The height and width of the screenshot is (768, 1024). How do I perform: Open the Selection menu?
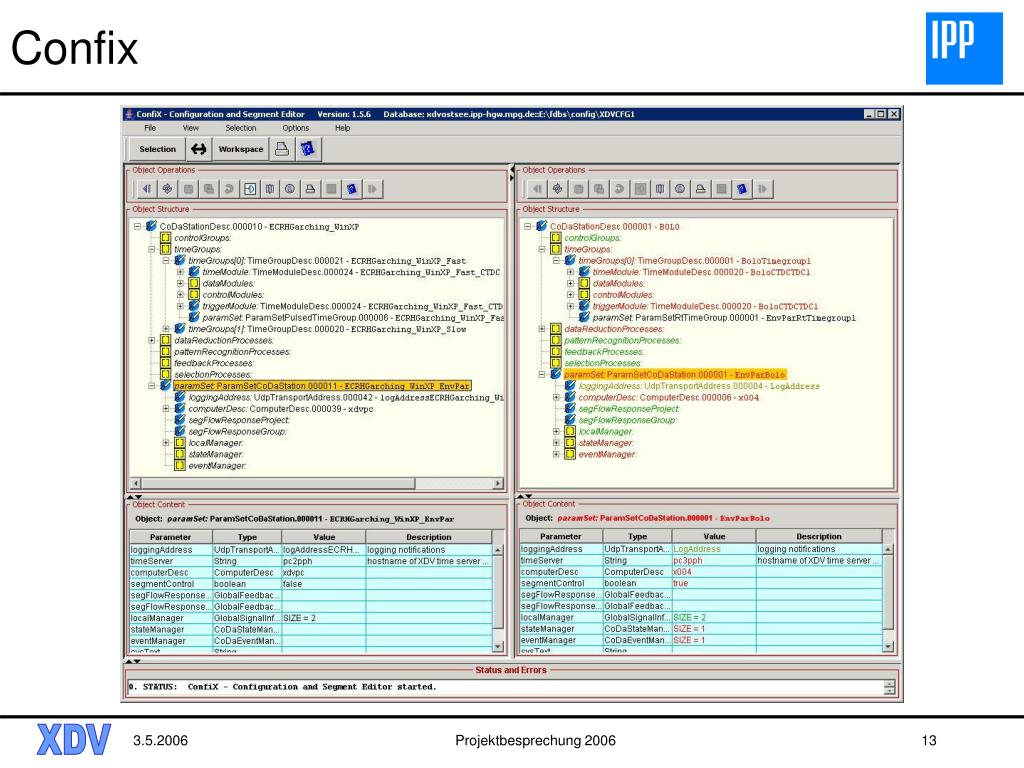coord(241,128)
